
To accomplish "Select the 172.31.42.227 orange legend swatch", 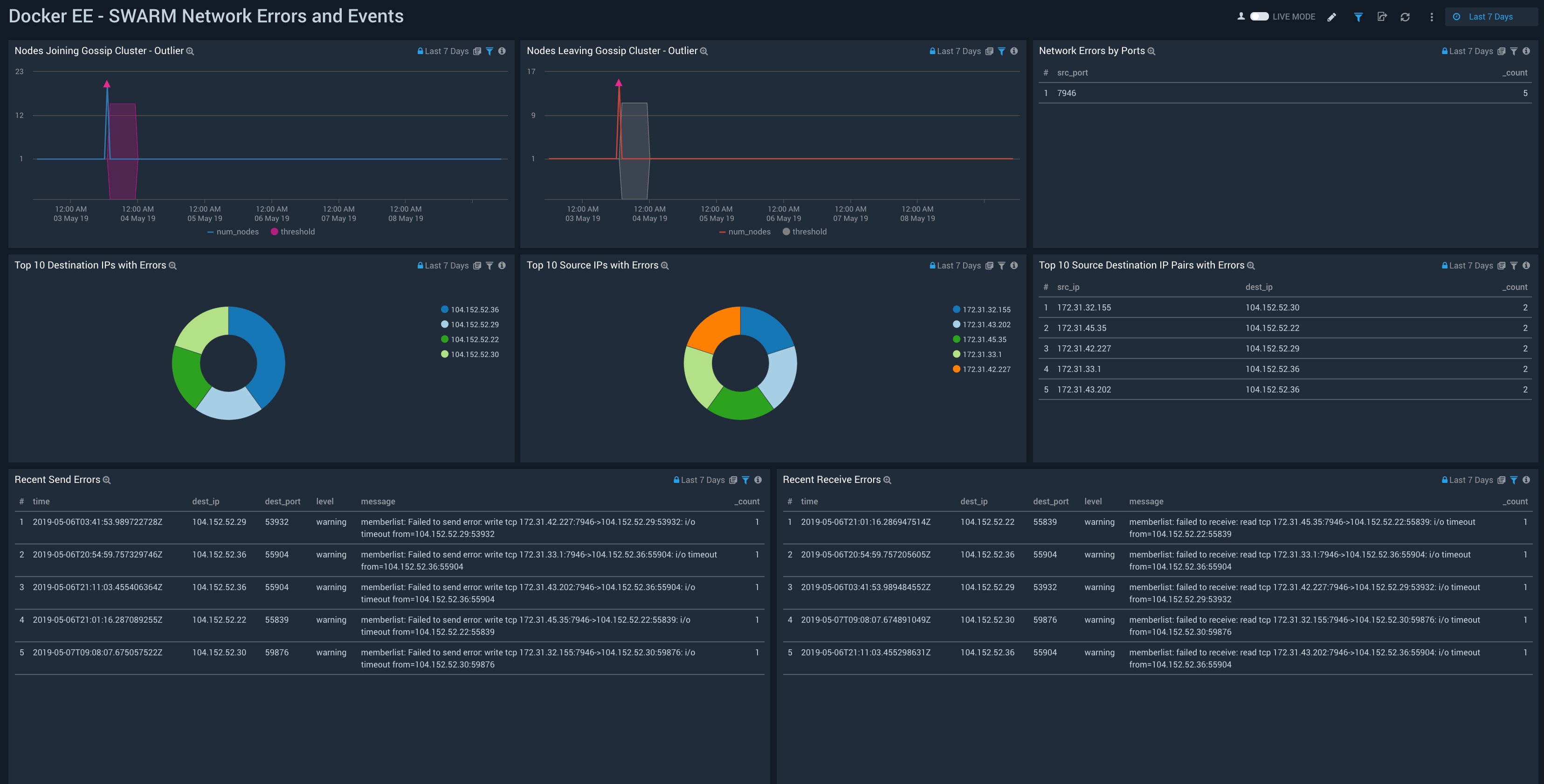I will coord(956,369).
